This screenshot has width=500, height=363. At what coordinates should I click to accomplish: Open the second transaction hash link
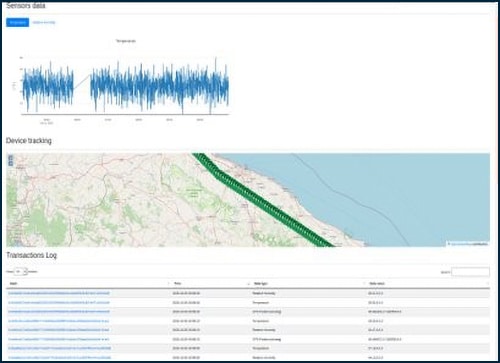coord(59,303)
